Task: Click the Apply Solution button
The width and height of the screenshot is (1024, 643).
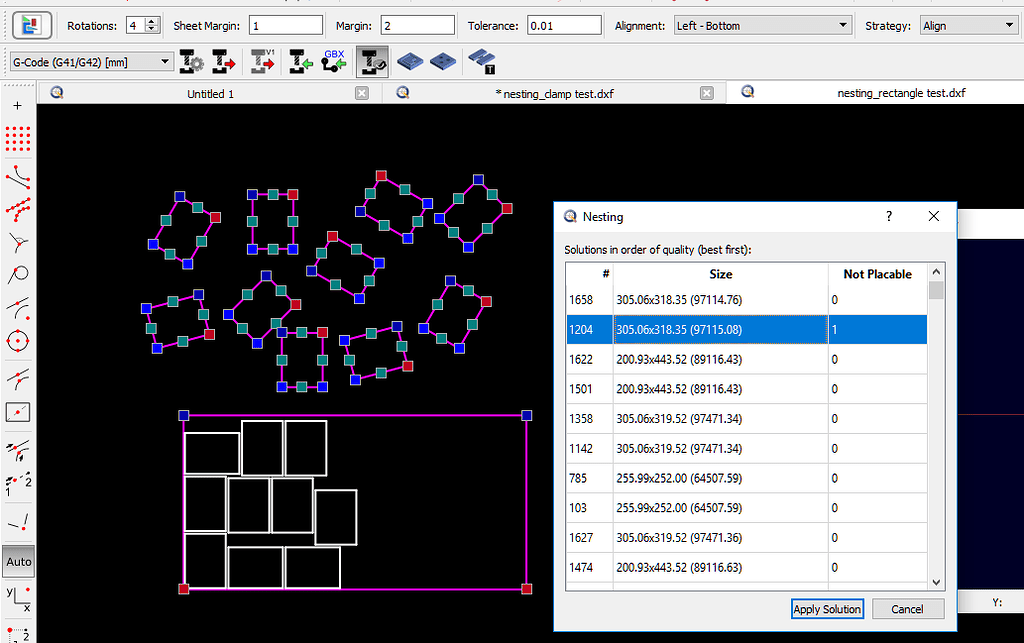Action: pyautogui.click(x=827, y=609)
